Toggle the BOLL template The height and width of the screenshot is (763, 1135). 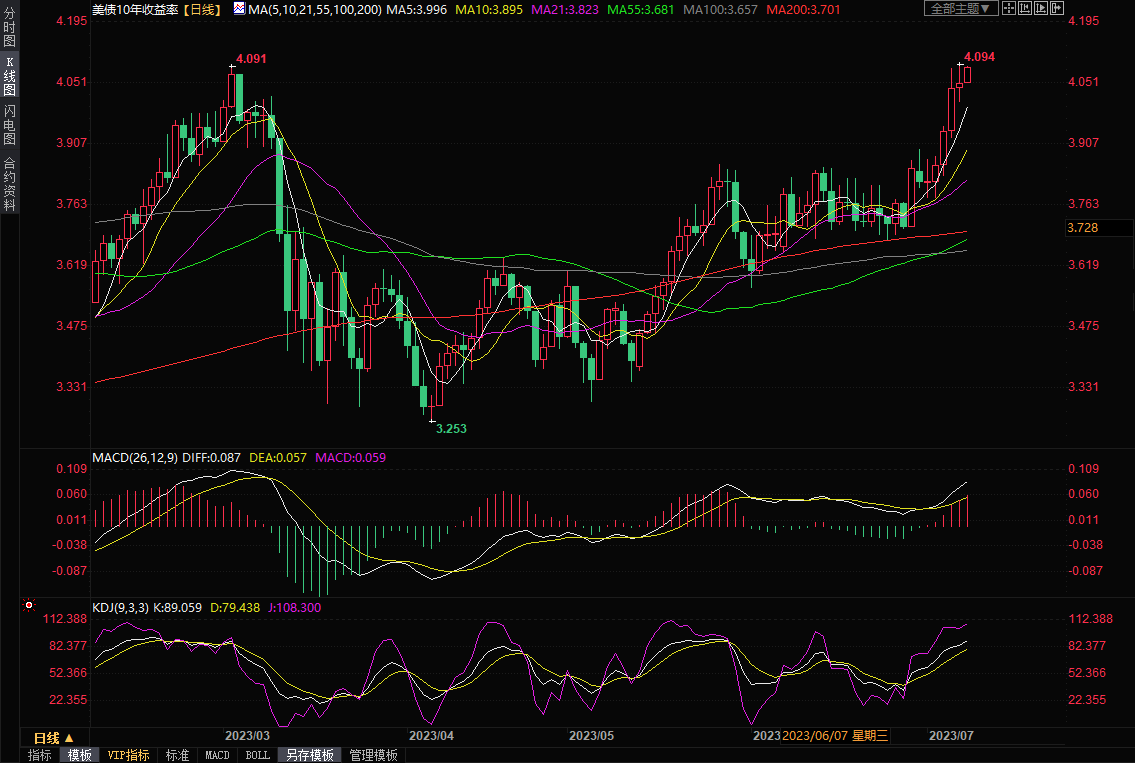(257, 755)
